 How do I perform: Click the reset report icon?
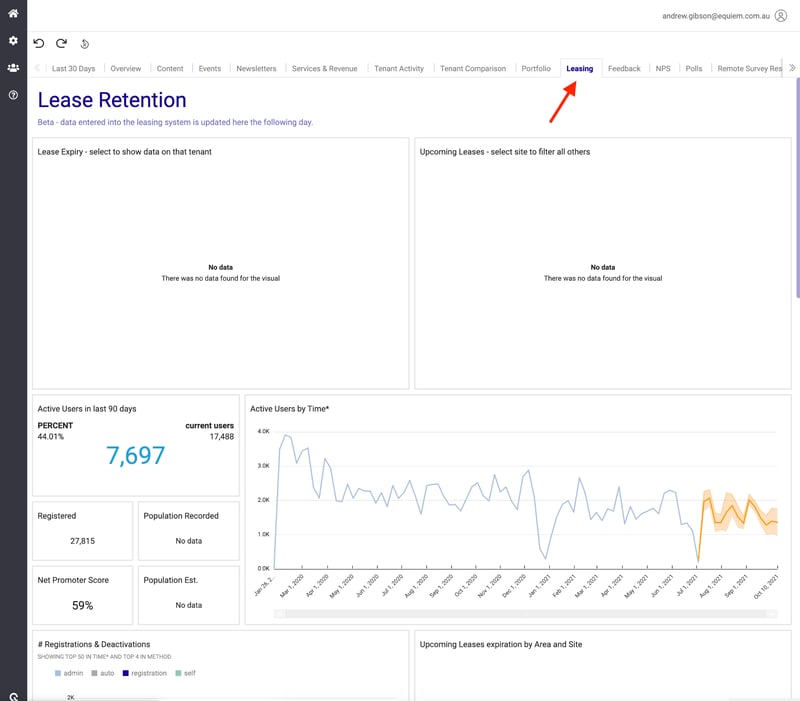[85, 44]
